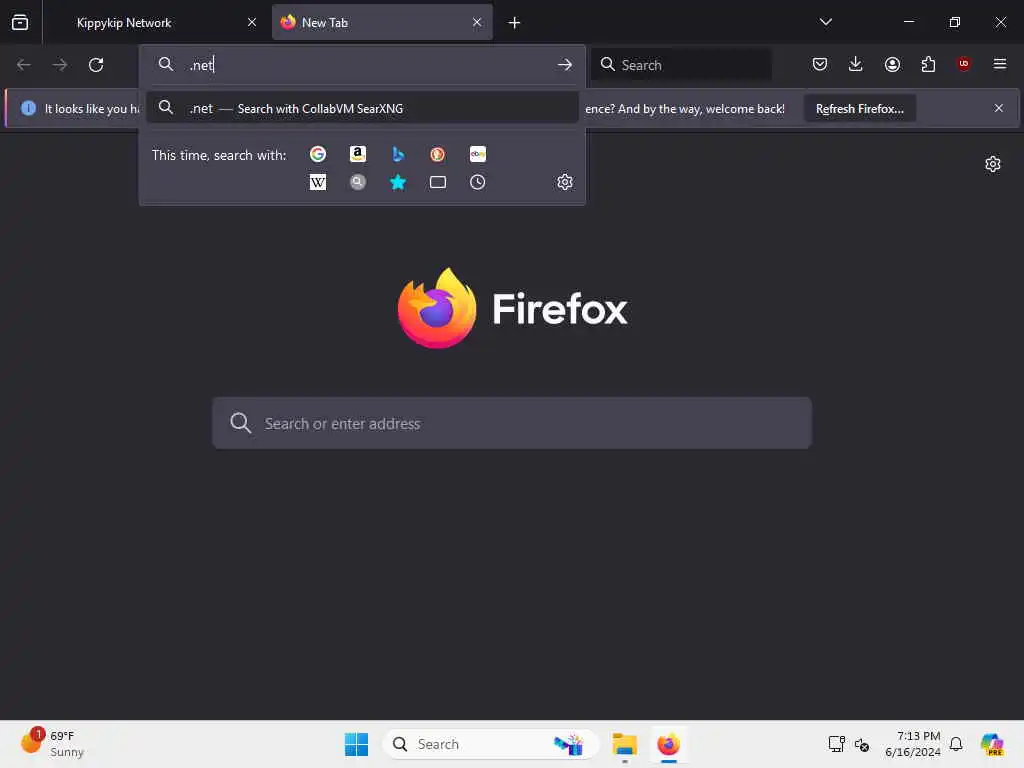Click the Windows taskbar Search box
Screen dimensions: 1024x768
(x=490, y=744)
